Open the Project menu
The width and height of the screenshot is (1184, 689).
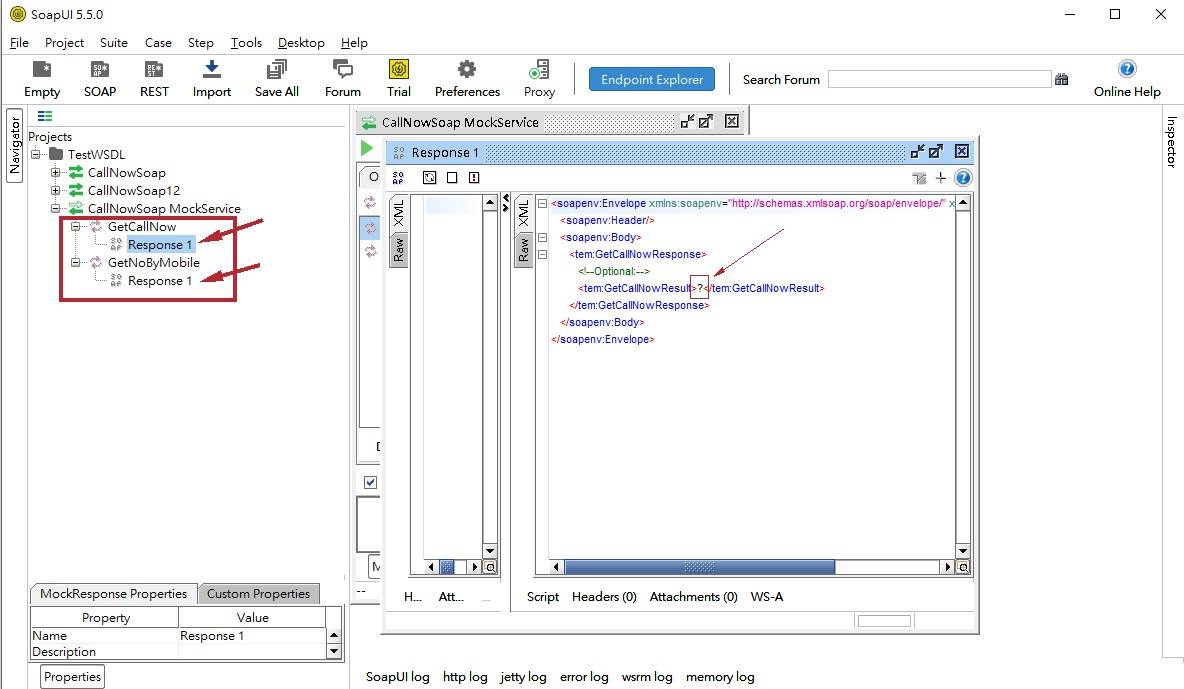(x=64, y=42)
